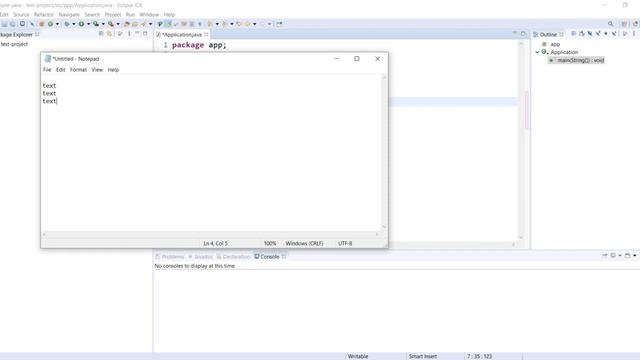This screenshot has height=360, width=640.
Task: Click the Run with Coverage icon
Action: [x=96, y=24]
